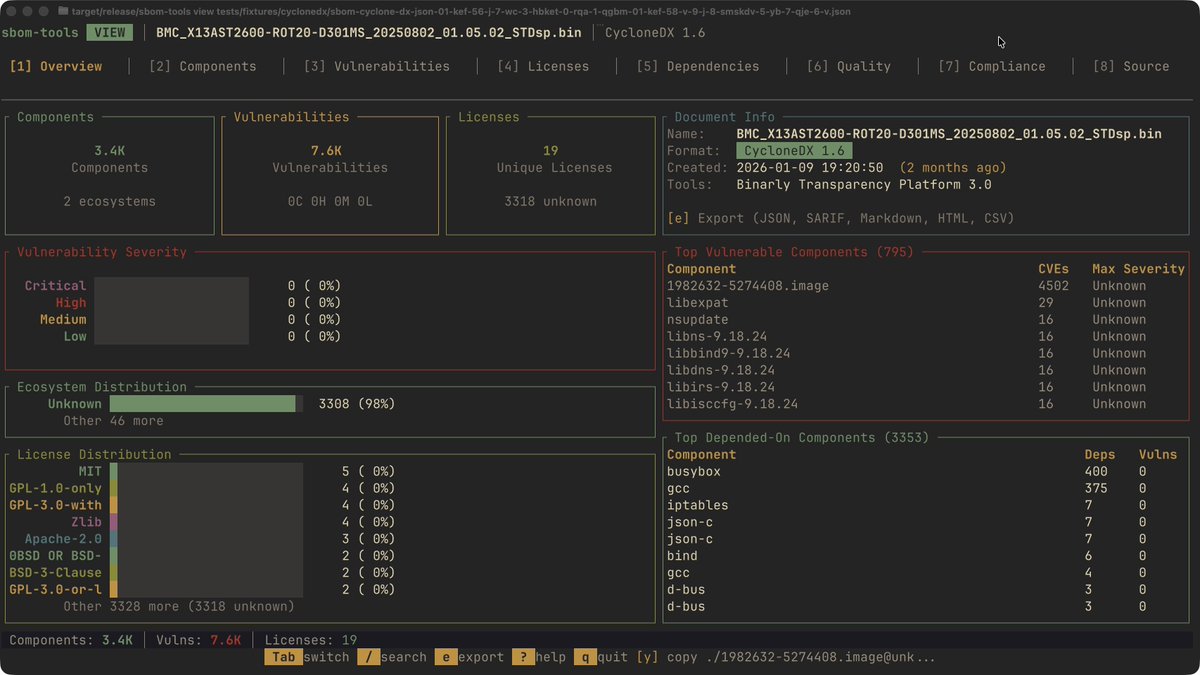Go to the Dependencies tab
This screenshot has width=1200, height=675.
[698, 66]
